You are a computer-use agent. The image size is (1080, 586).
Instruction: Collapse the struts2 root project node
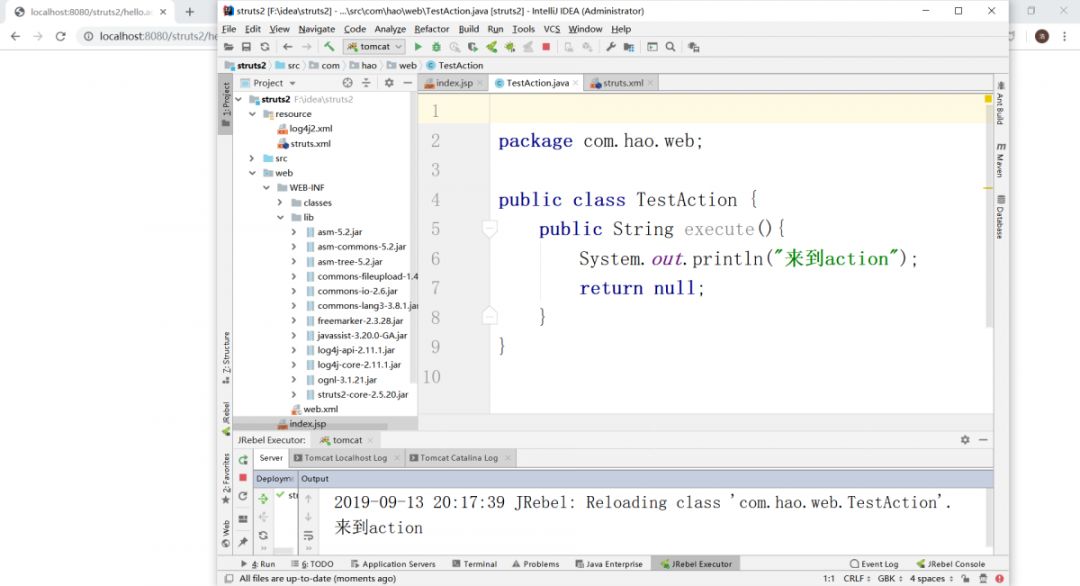click(x=239, y=99)
